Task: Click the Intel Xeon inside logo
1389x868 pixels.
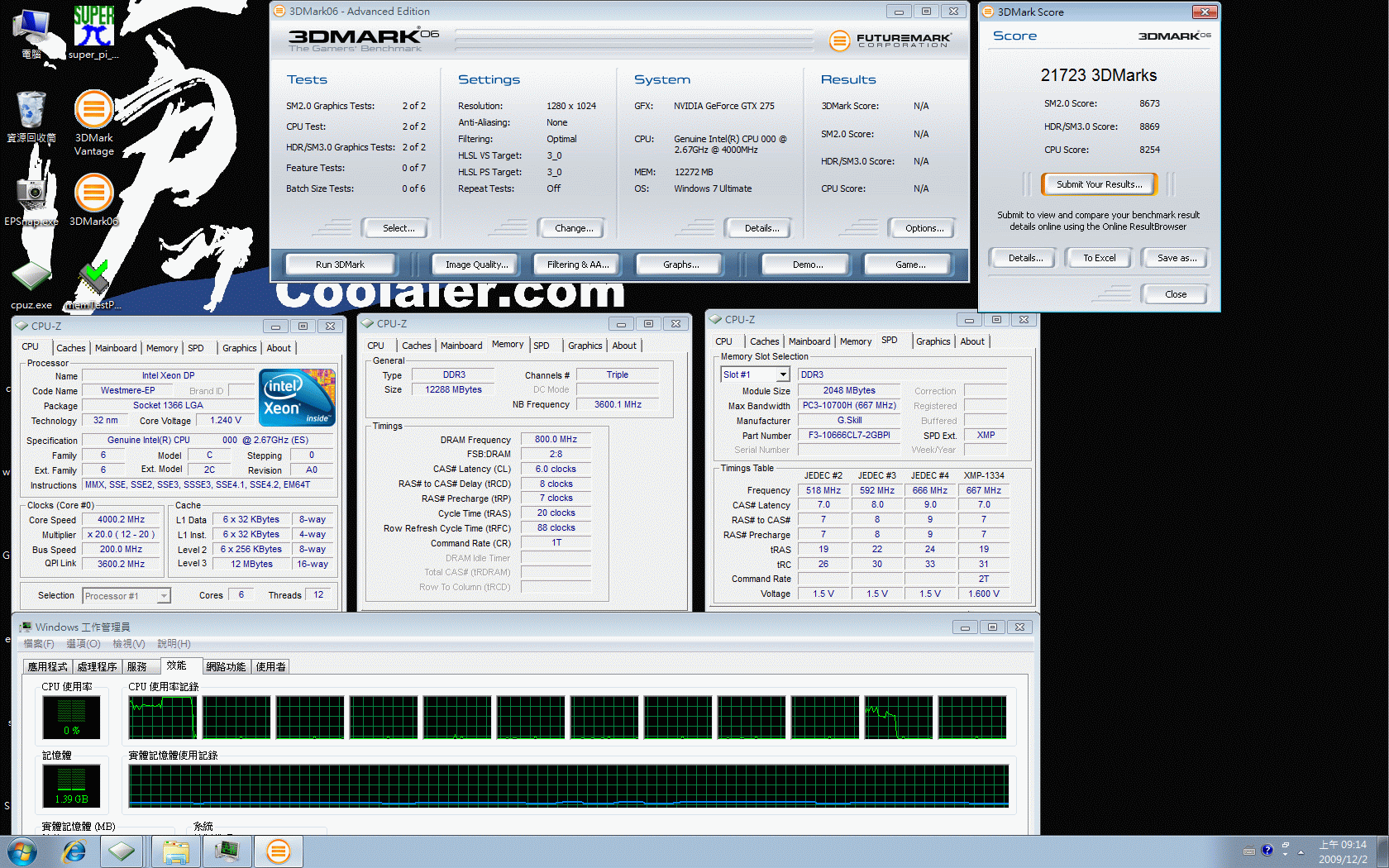Action: 297,398
